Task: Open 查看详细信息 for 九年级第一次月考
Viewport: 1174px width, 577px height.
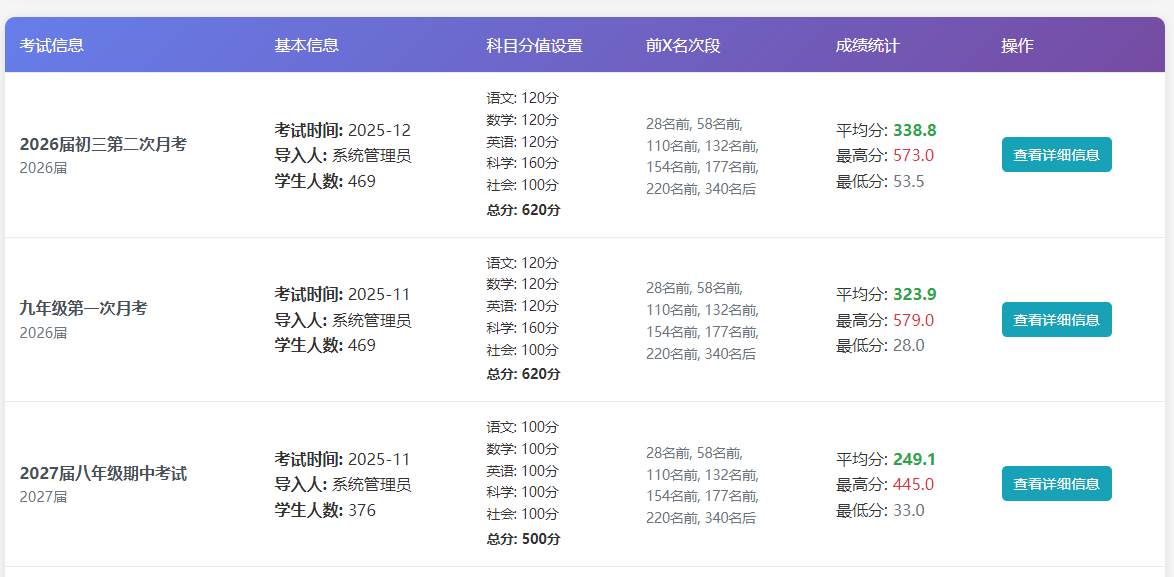Action: (x=1056, y=319)
